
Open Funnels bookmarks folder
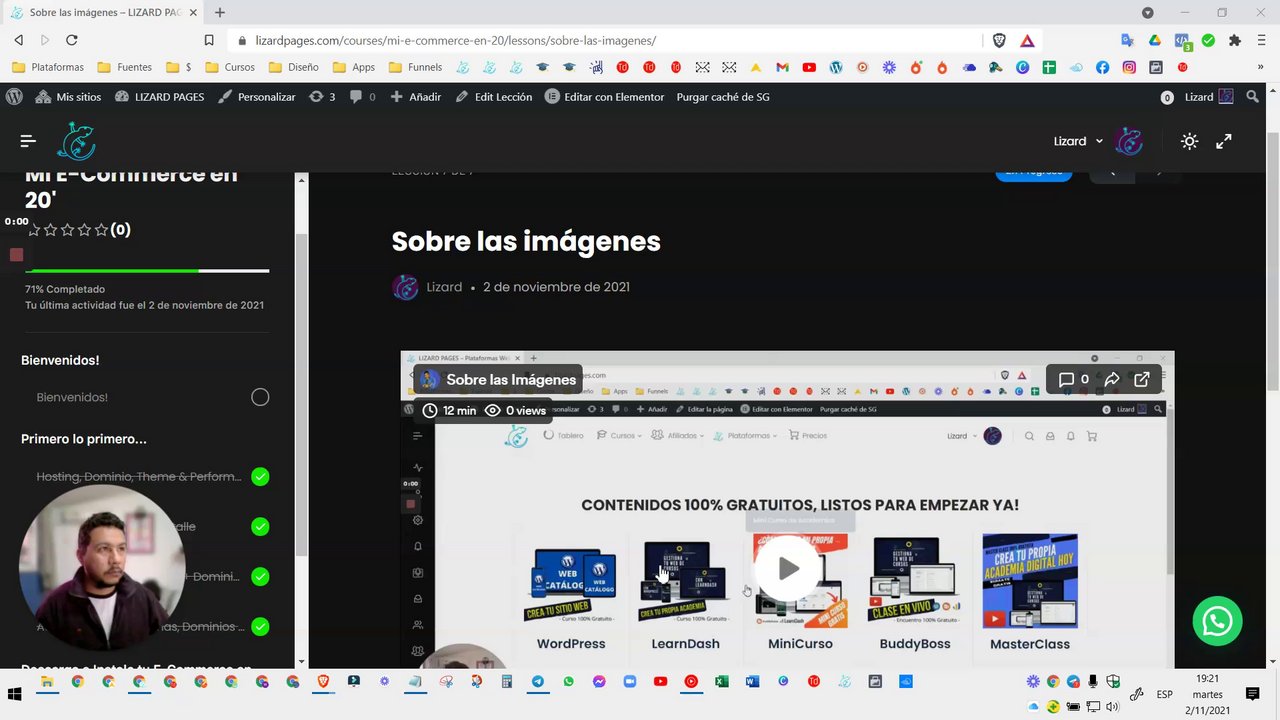(x=415, y=67)
